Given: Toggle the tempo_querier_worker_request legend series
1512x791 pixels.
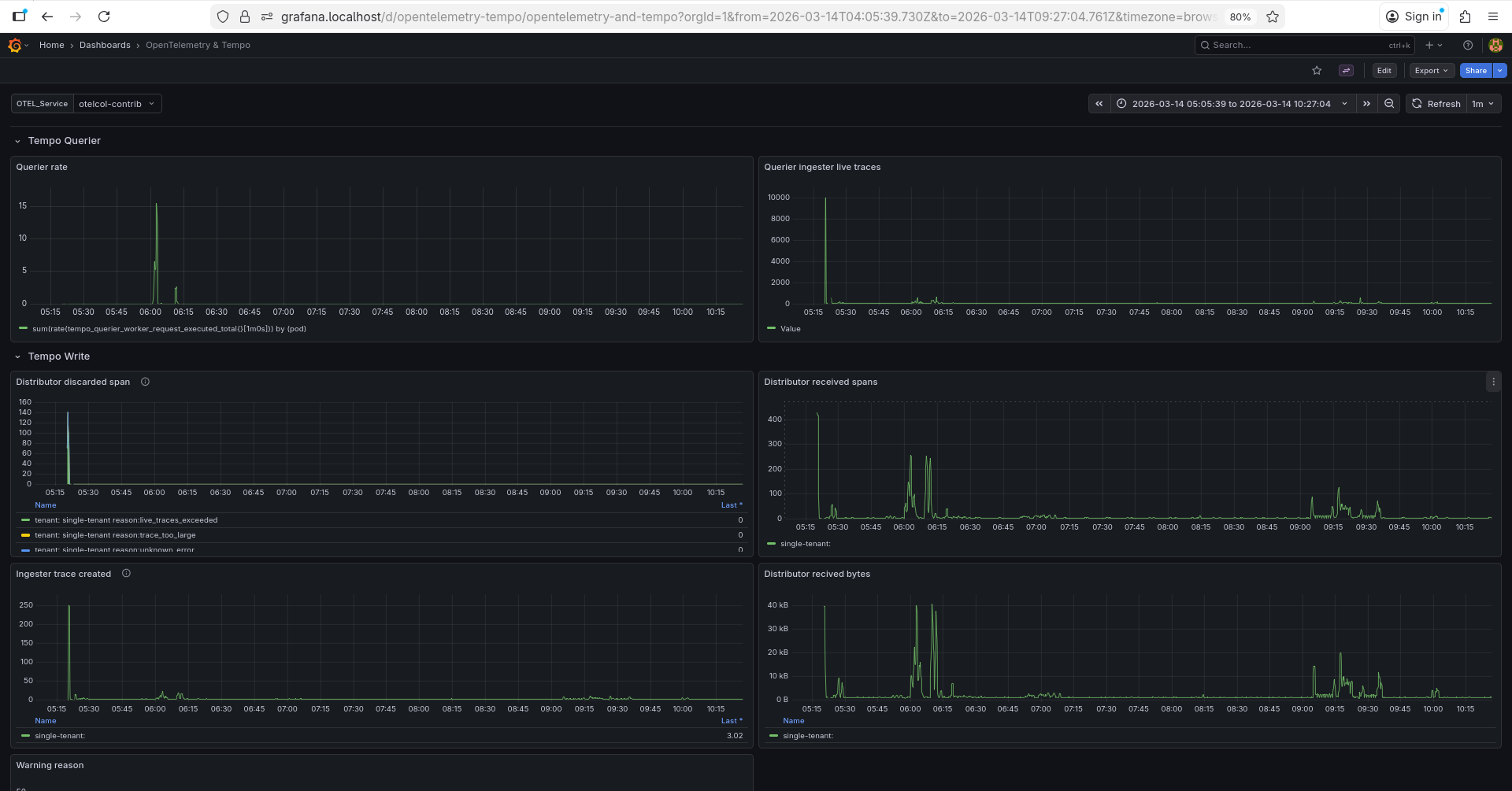Looking at the screenshot, I should [169, 329].
